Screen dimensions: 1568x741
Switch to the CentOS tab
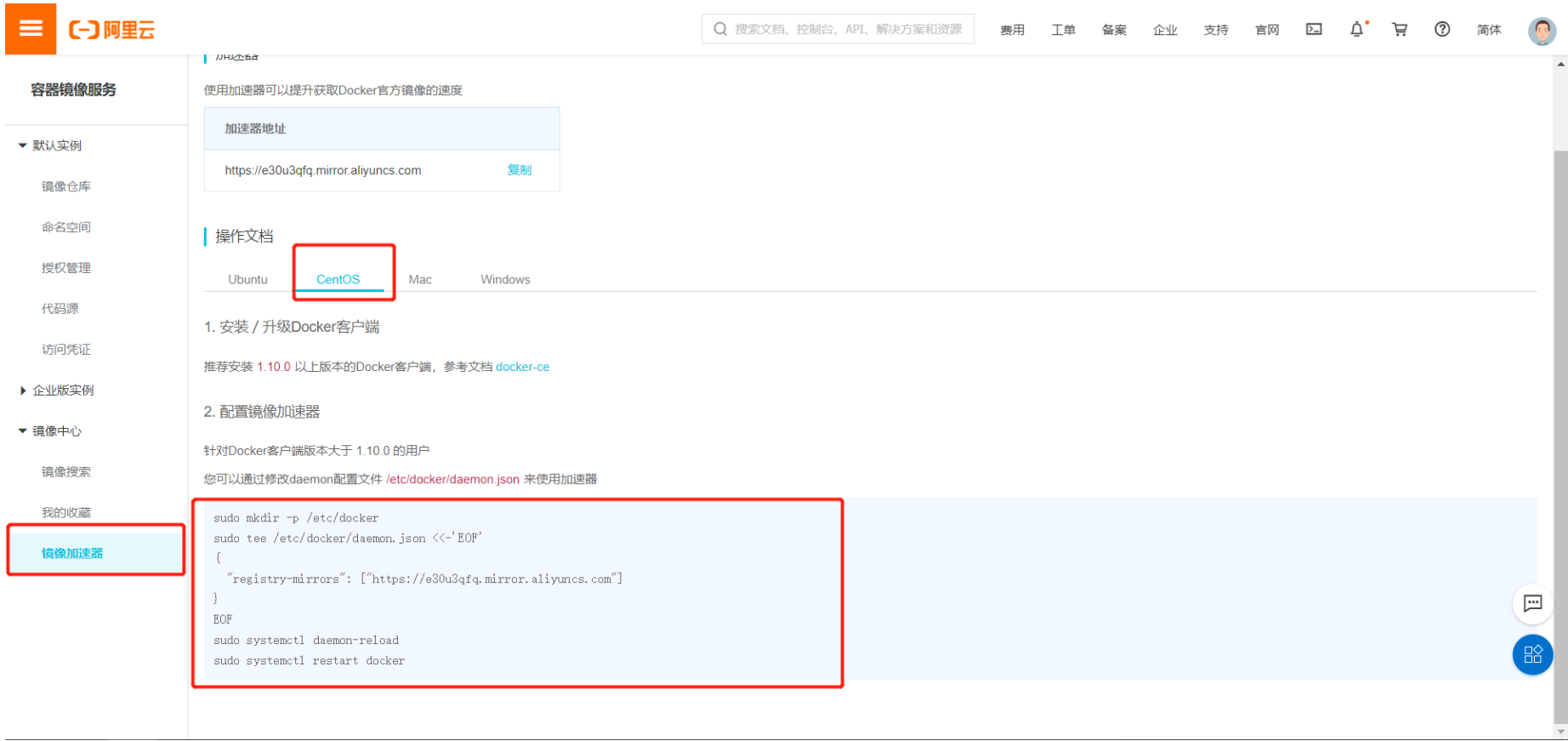pyautogui.click(x=338, y=279)
